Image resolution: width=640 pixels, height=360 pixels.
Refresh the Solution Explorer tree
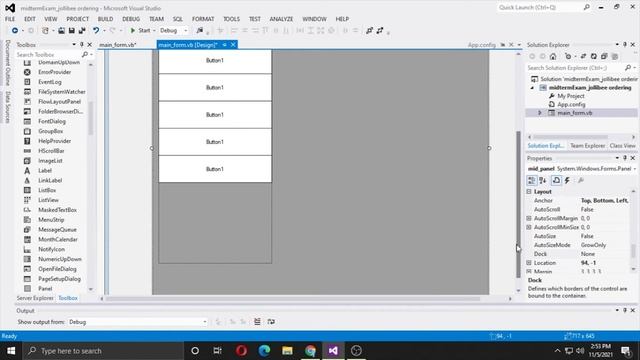[x=594, y=56]
